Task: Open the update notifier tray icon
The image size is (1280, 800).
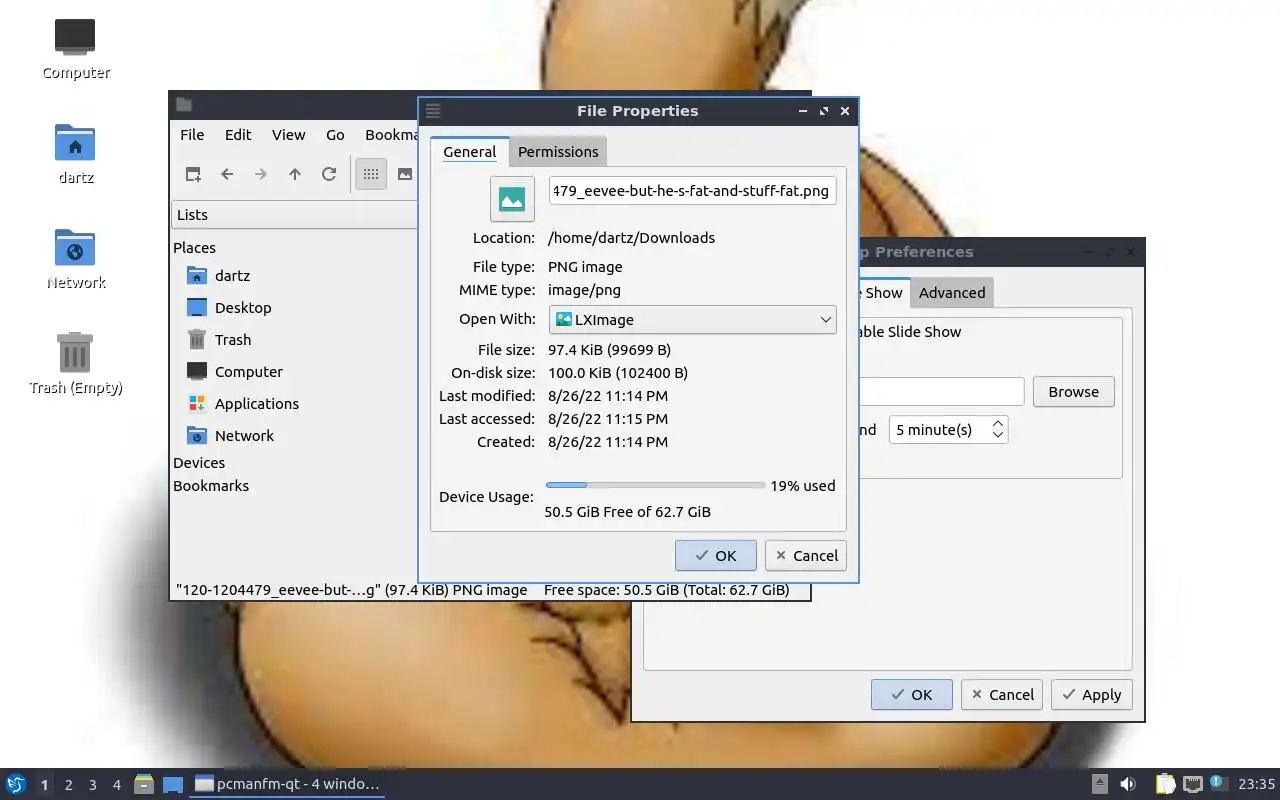Action: tap(1217, 783)
